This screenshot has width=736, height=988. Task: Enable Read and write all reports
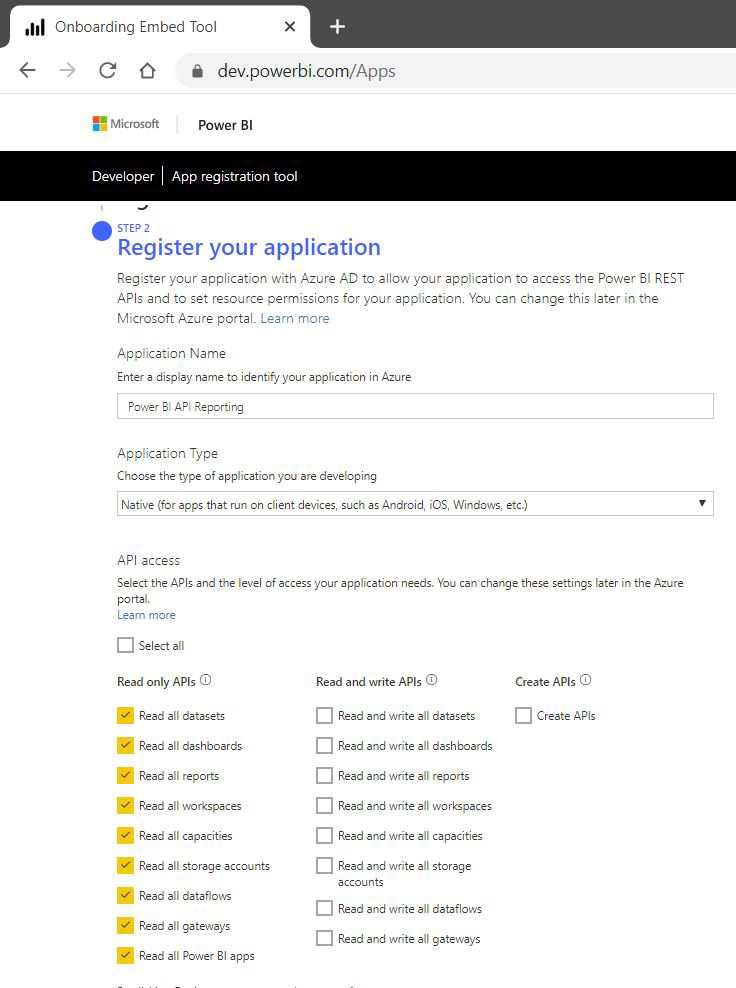pyautogui.click(x=325, y=776)
